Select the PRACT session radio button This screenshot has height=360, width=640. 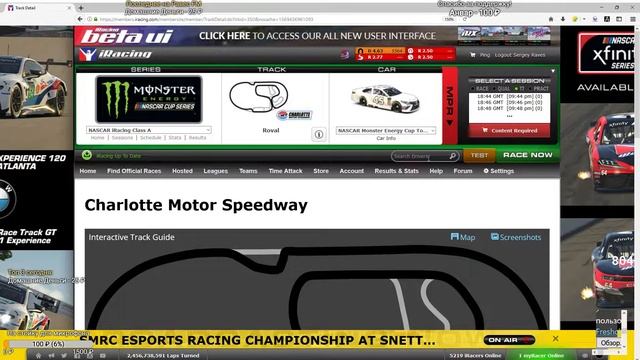click(531, 89)
